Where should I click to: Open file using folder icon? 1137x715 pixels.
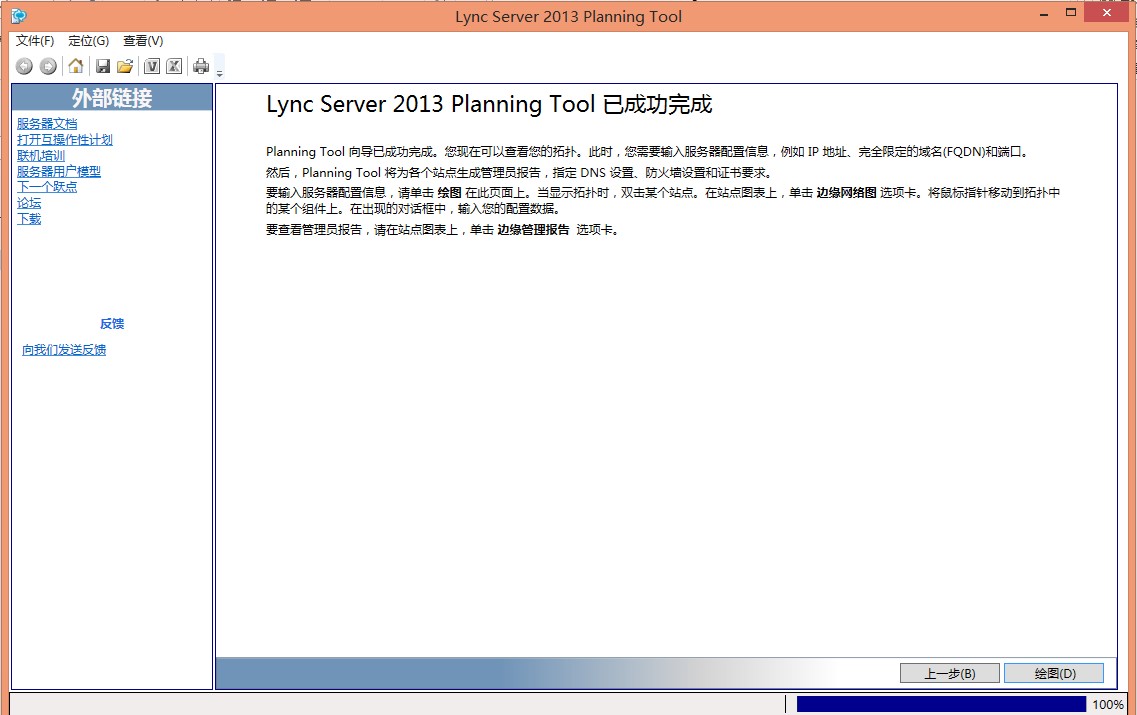[125, 66]
